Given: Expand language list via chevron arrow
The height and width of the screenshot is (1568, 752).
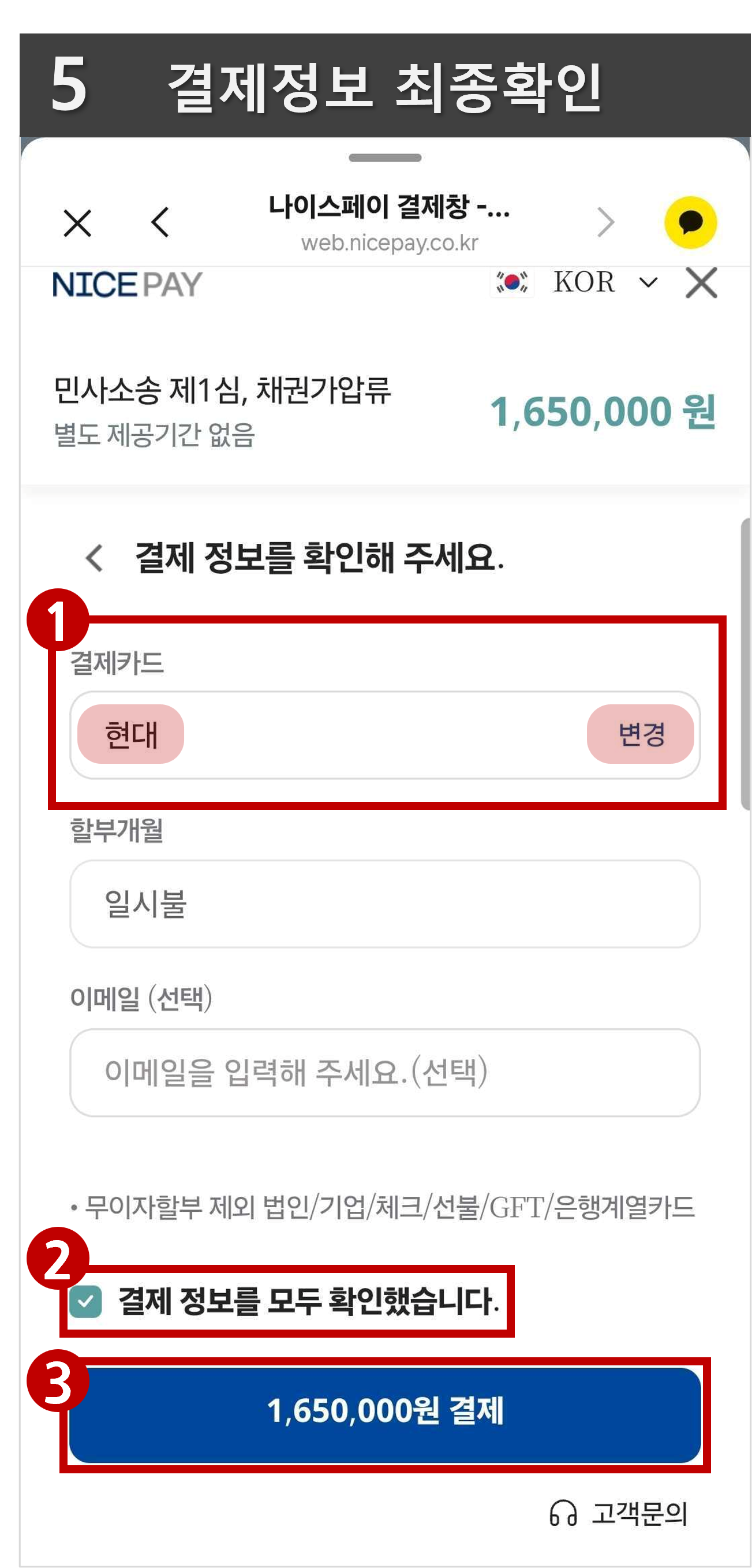Looking at the screenshot, I should click(649, 282).
